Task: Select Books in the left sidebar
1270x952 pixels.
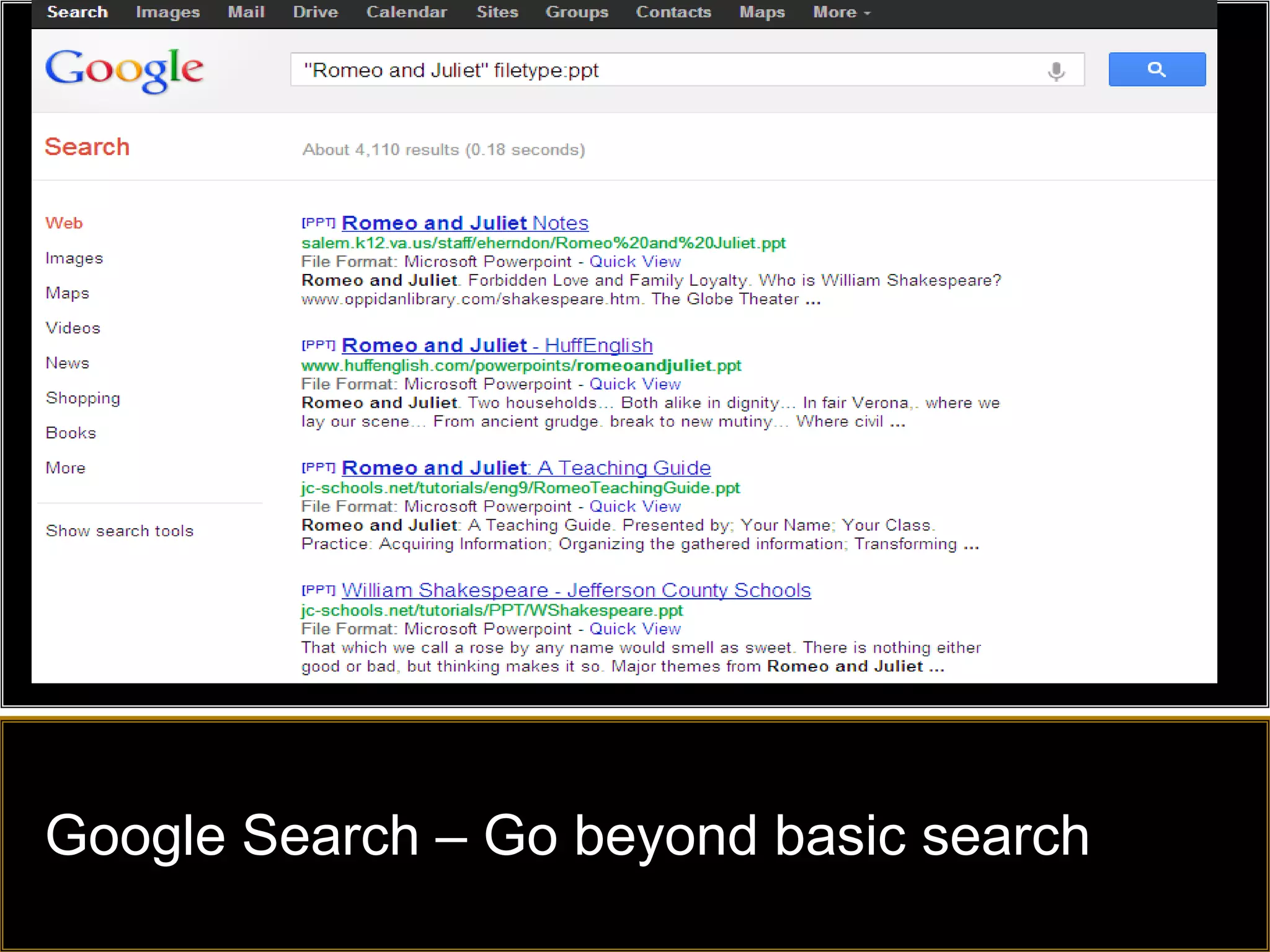Action: [71, 433]
